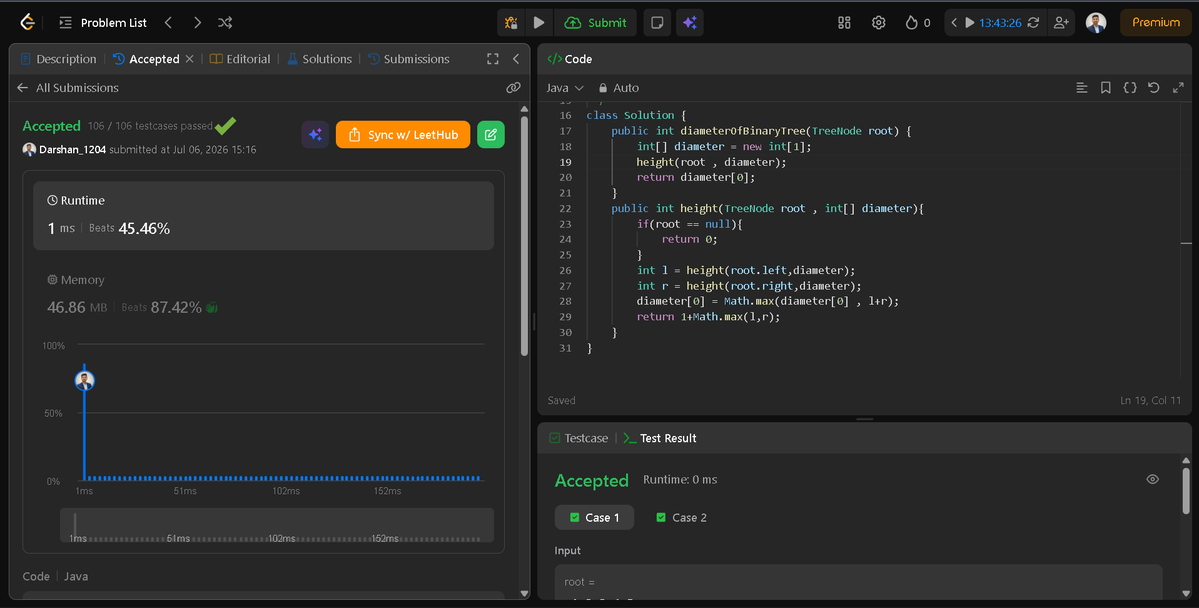Viewport: 1199px width, 608px height.
Task: Click the Premium button
Action: (x=1155, y=23)
